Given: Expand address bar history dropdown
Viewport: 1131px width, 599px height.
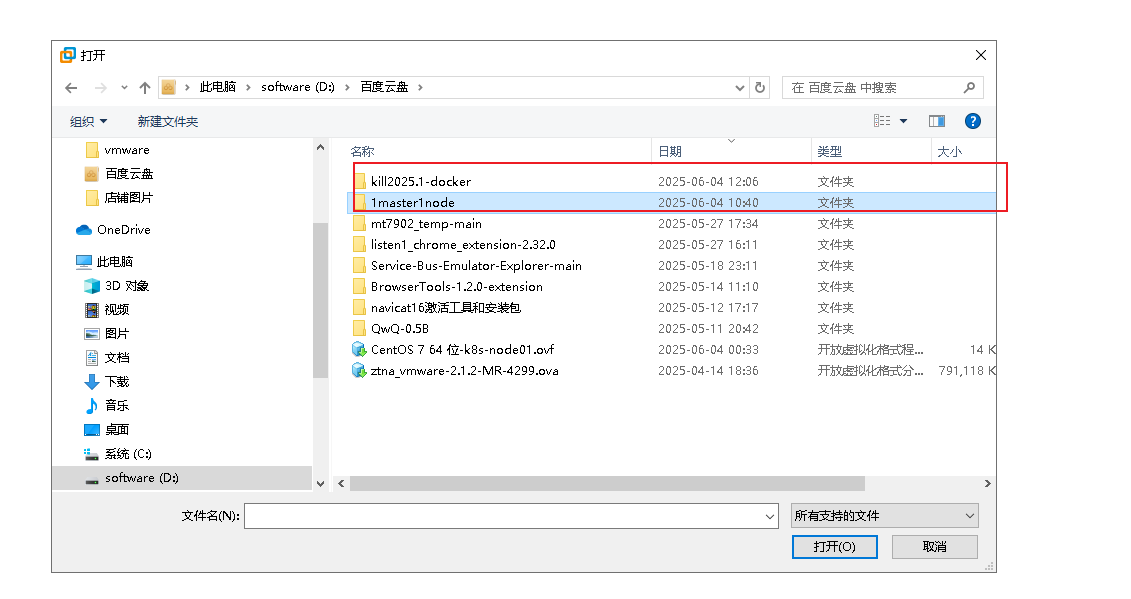Looking at the screenshot, I should [739, 88].
